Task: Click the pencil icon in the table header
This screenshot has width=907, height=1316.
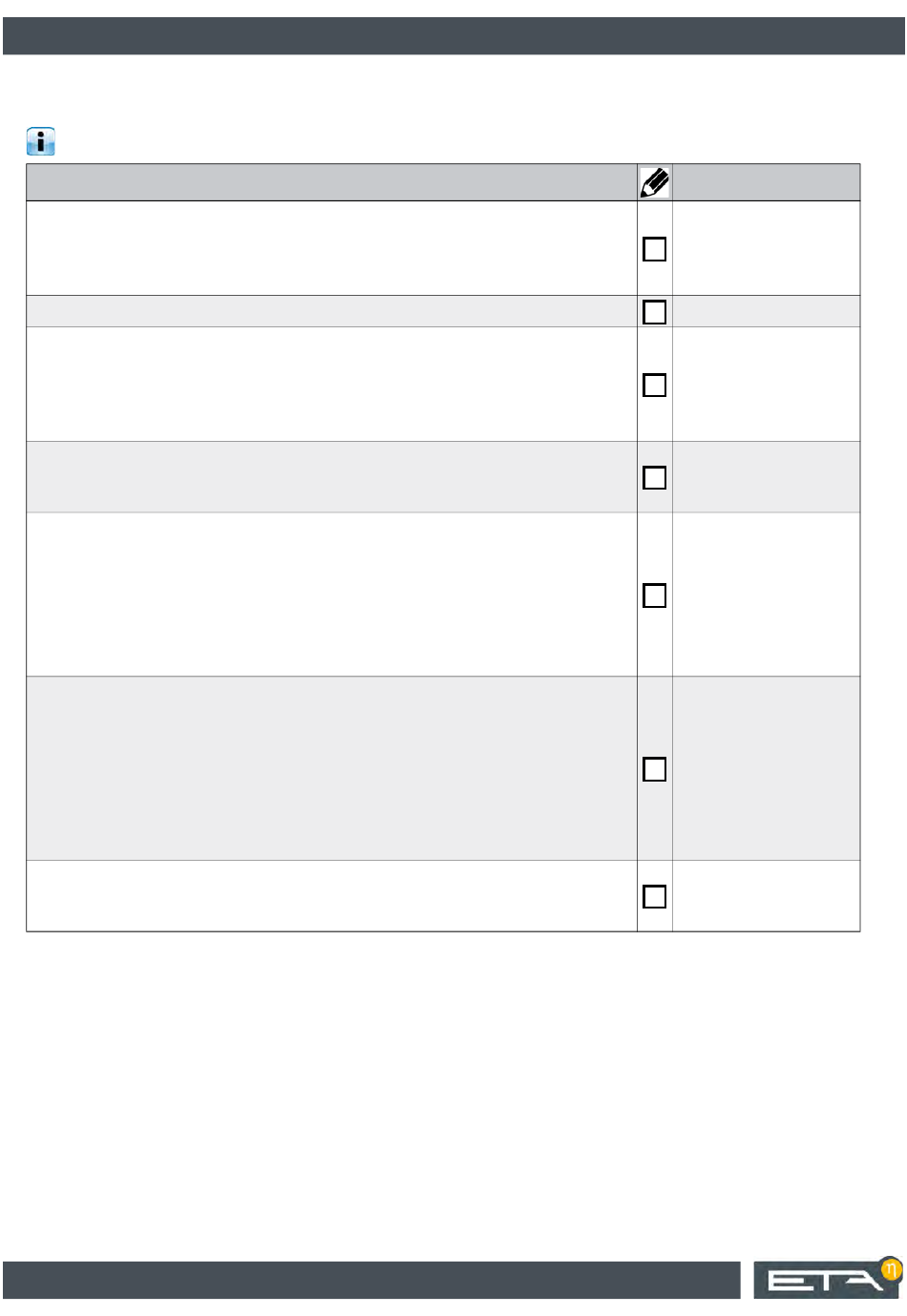Action: coord(655,182)
